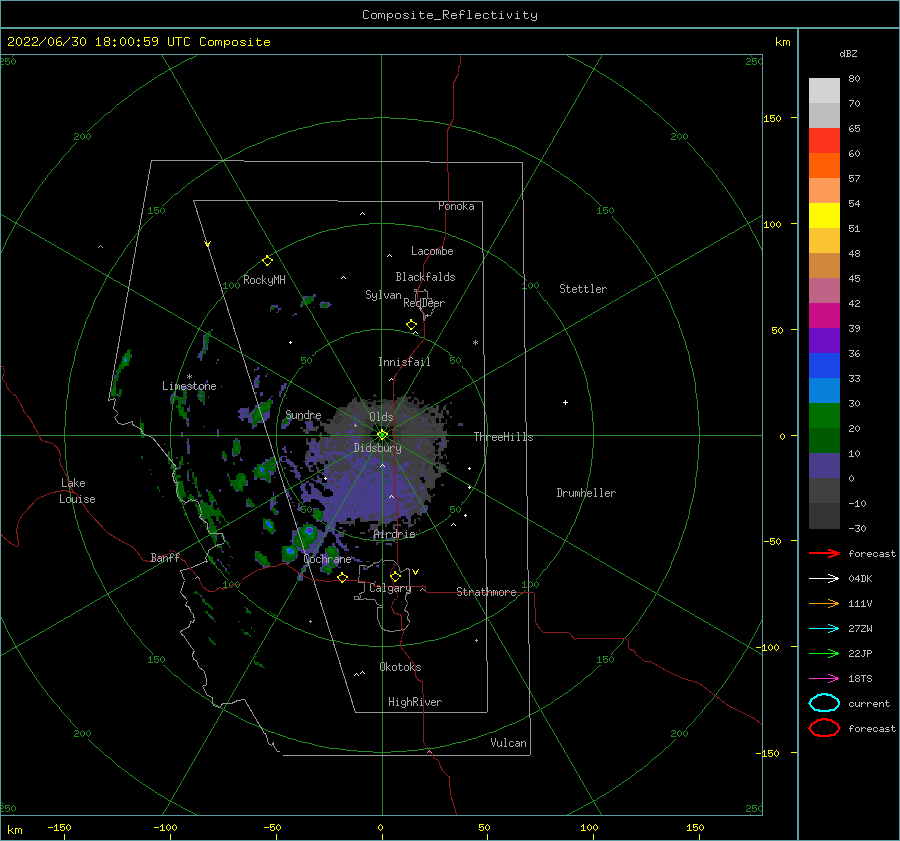Click the white plus marker north of Drumheller

pyautogui.click(x=565, y=402)
